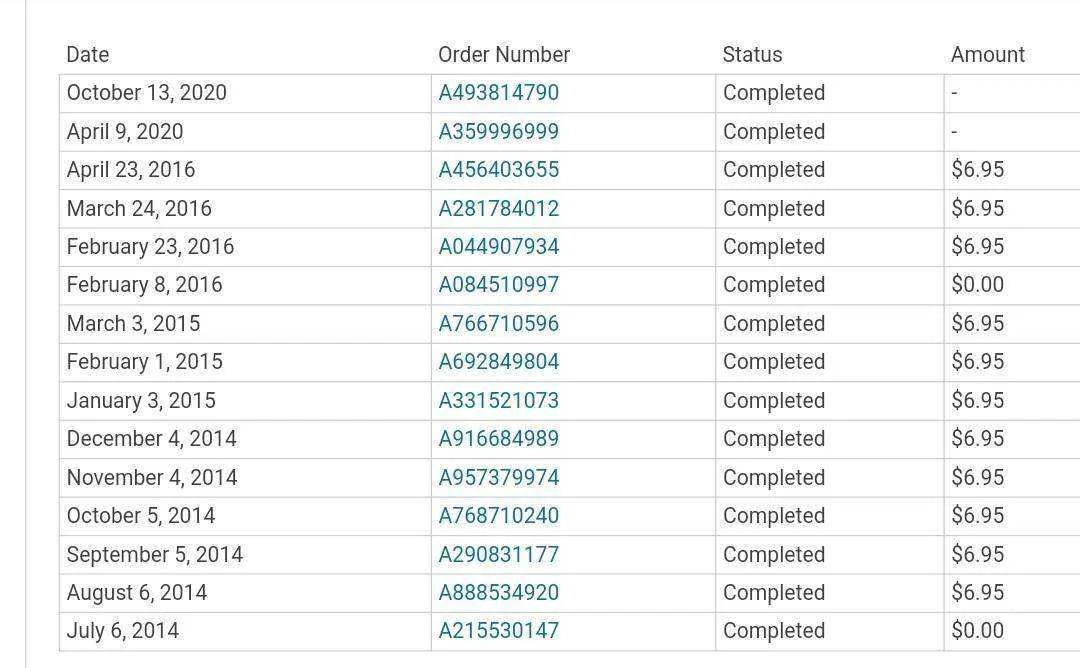
Task: Open order A359996999
Action: coord(499,132)
